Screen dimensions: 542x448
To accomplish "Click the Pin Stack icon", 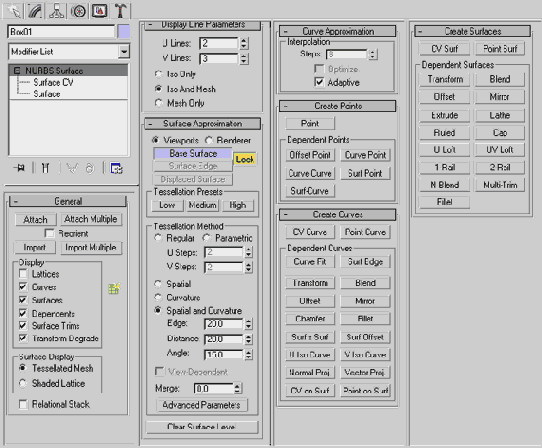I will [19, 168].
